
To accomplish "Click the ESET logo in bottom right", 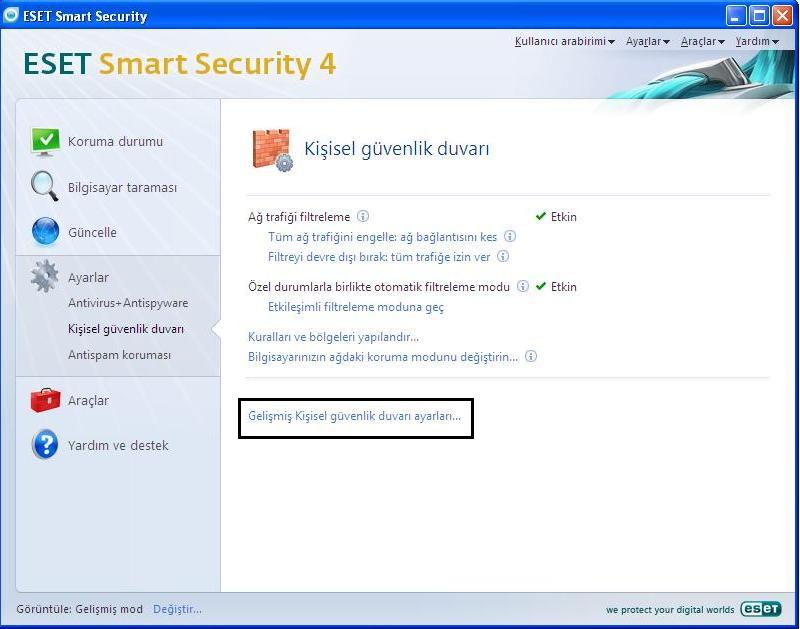I will (x=761, y=609).
